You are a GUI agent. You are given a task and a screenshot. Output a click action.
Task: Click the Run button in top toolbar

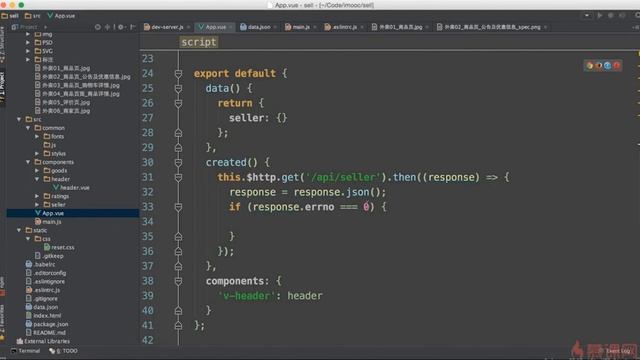pos(600,16)
